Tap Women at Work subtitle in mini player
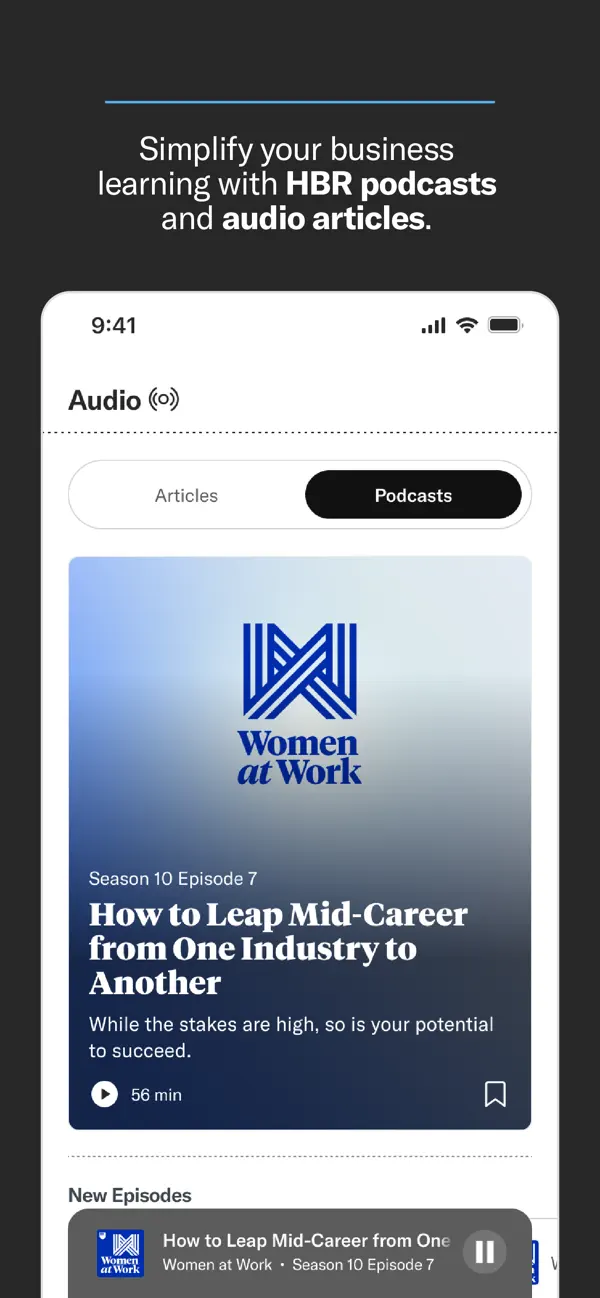This screenshot has width=600, height=1298. 217,1265
